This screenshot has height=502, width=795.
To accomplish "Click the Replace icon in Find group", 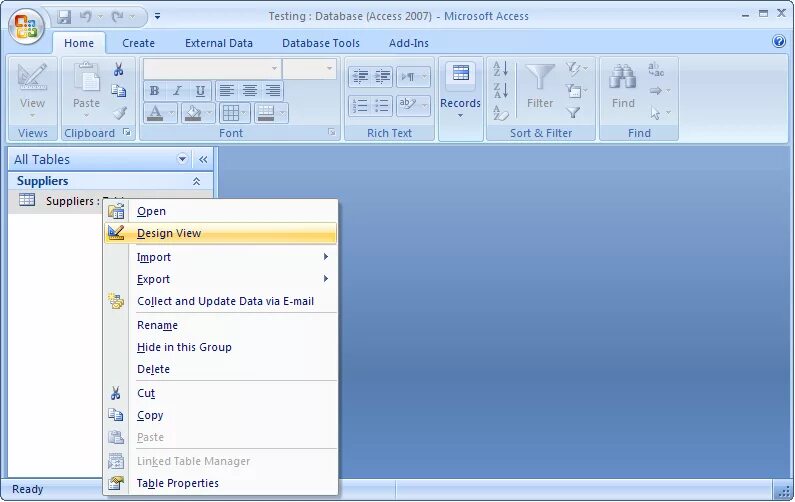I will click(656, 69).
